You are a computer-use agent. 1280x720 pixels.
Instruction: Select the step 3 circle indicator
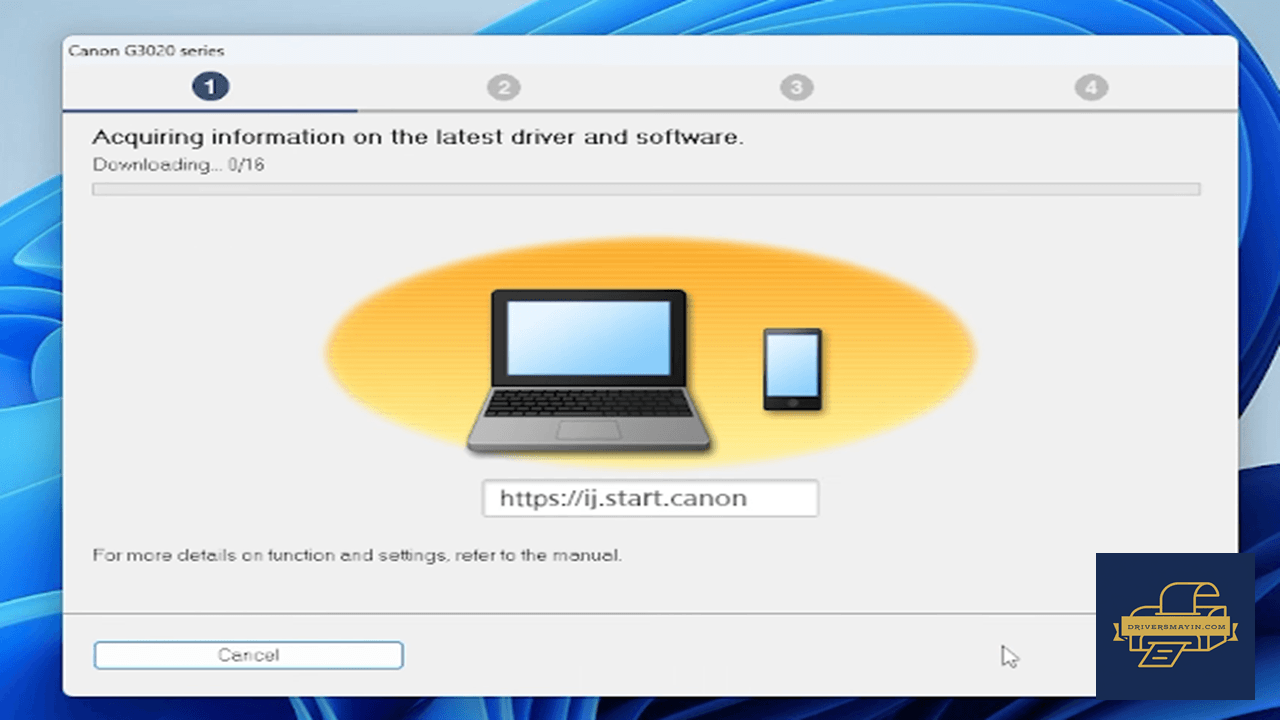[796, 88]
